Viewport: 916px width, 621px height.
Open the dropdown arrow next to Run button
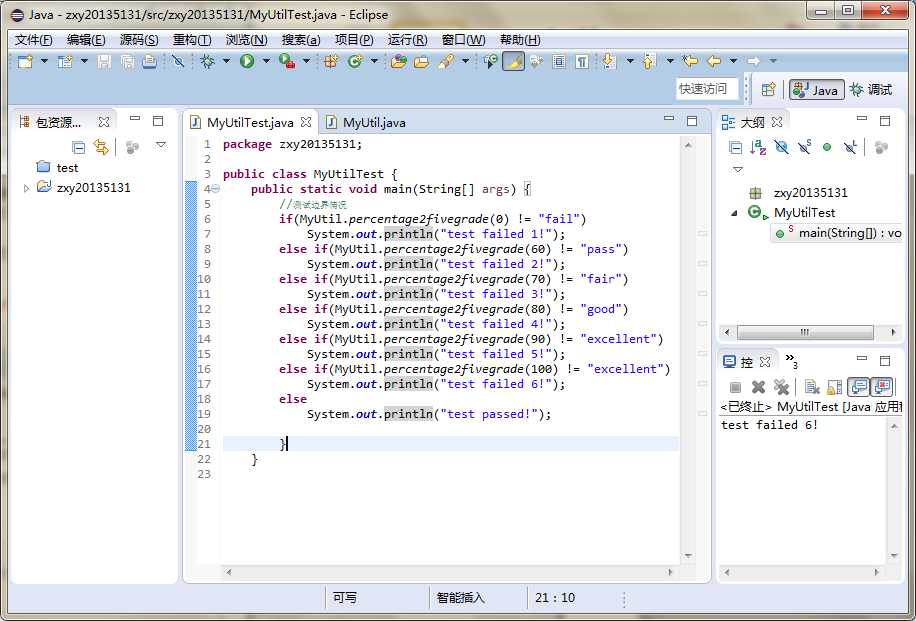point(266,62)
